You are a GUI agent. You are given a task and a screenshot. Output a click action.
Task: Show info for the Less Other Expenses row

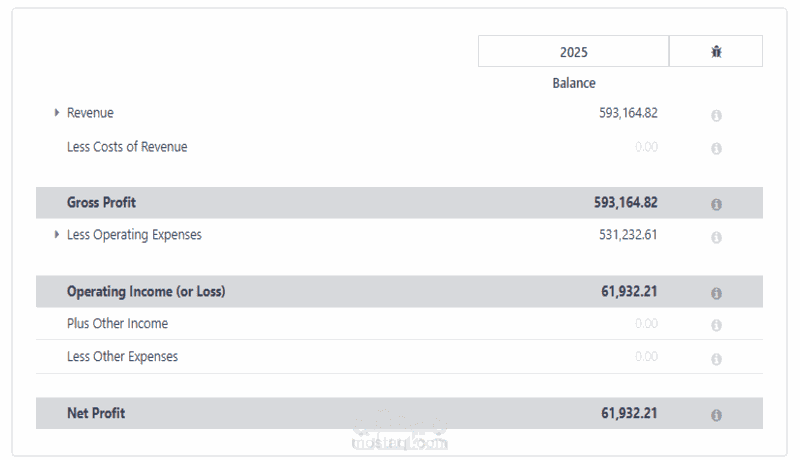[x=716, y=358]
